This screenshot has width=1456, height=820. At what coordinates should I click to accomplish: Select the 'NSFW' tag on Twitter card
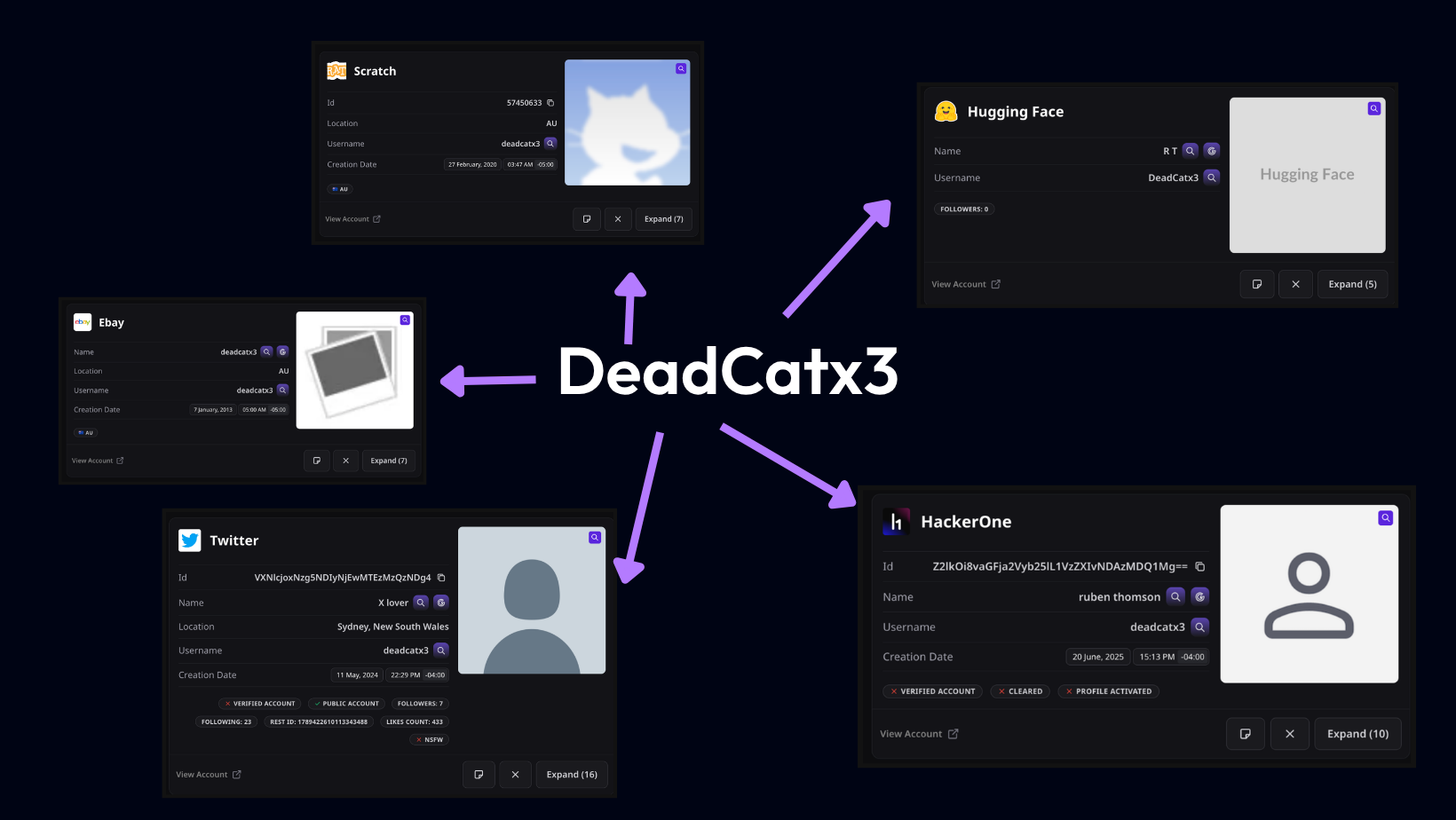430,739
